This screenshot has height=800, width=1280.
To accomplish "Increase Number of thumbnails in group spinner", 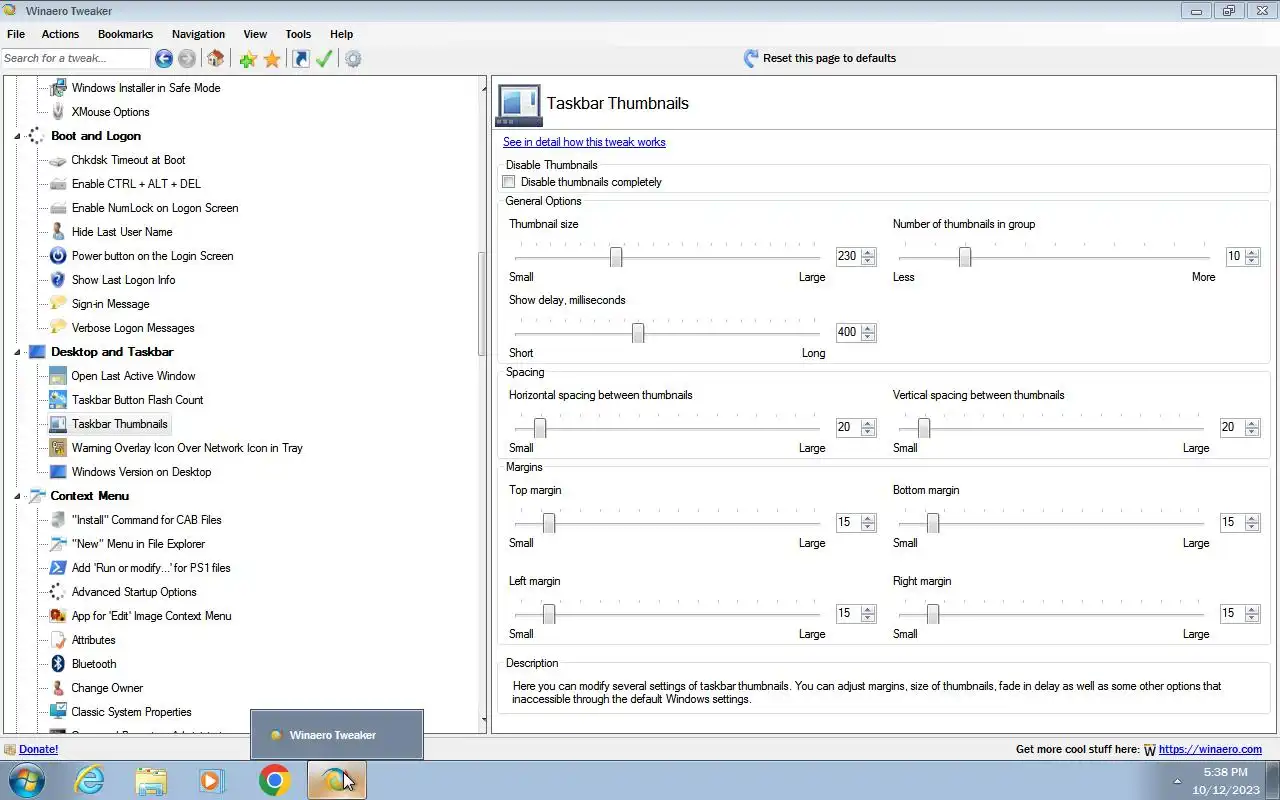I will 1252,252.
